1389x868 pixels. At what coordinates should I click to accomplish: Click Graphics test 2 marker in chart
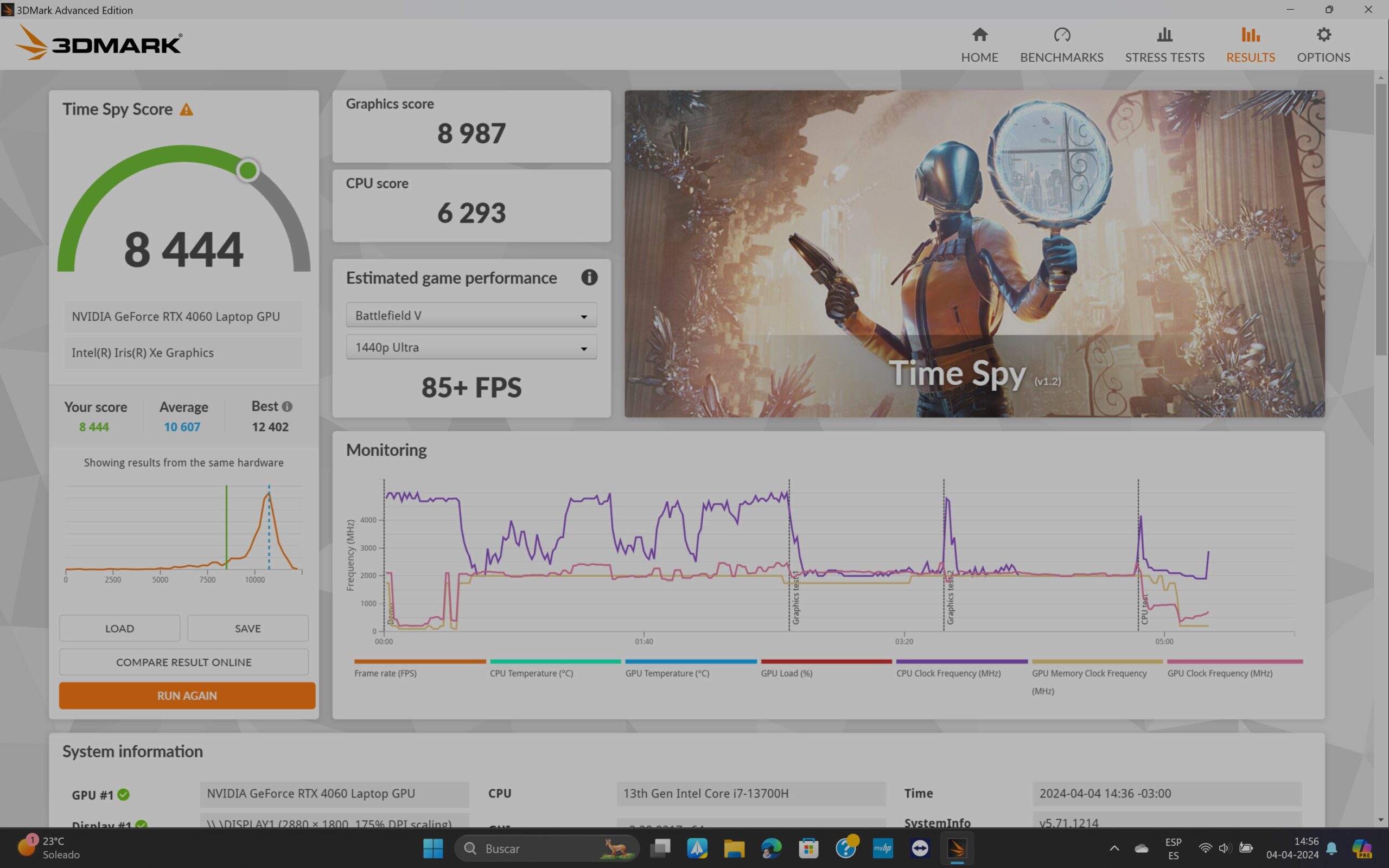[950, 597]
